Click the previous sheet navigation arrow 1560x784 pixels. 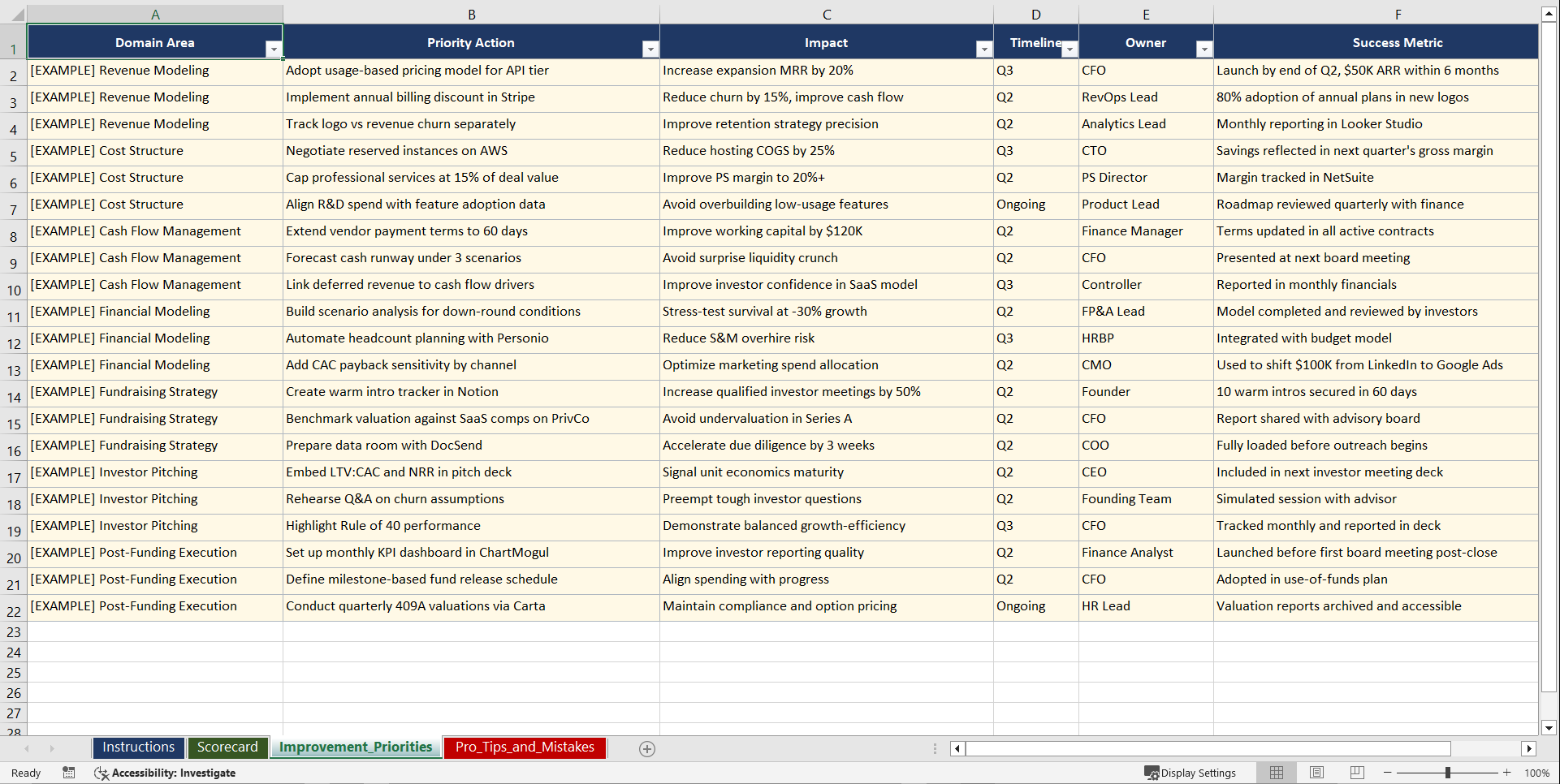point(28,748)
